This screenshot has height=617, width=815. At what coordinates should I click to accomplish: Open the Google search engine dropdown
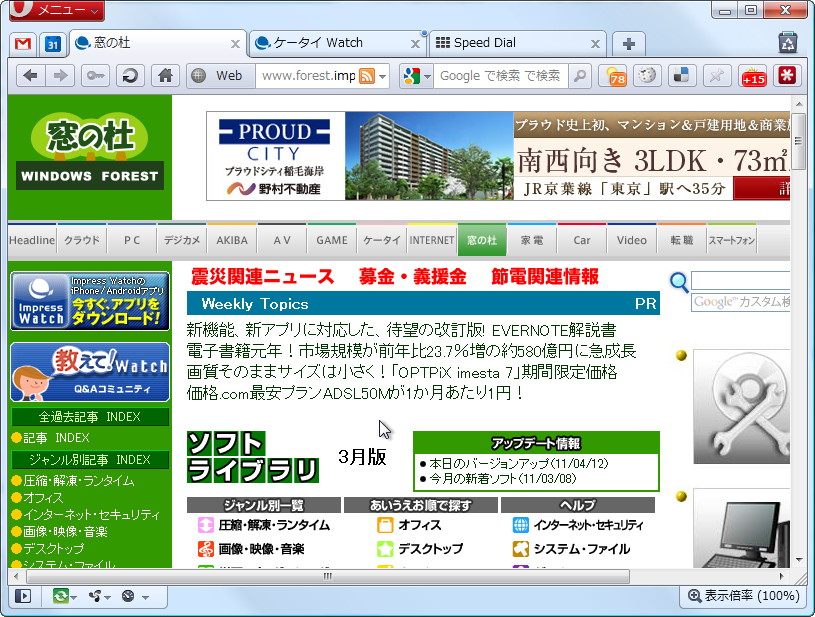(416, 76)
